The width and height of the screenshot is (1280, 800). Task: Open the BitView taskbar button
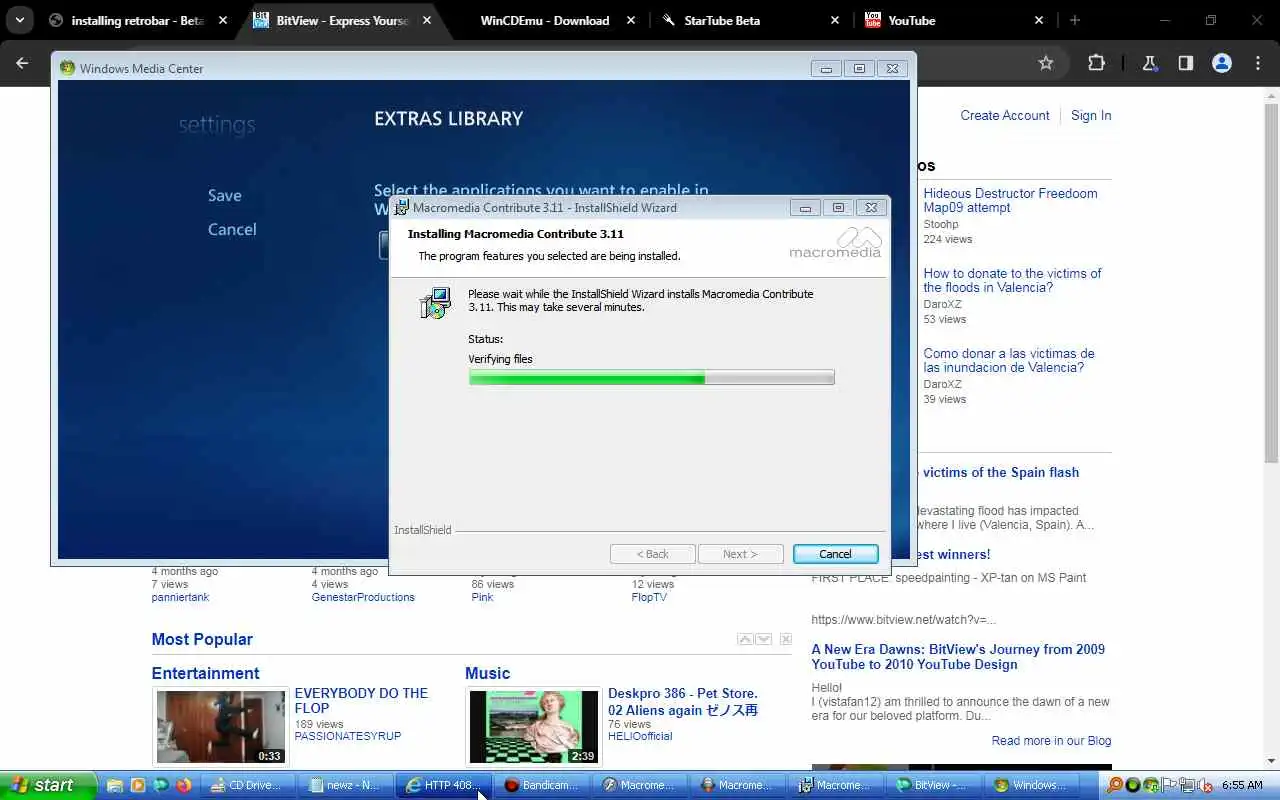[x=934, y=785]
